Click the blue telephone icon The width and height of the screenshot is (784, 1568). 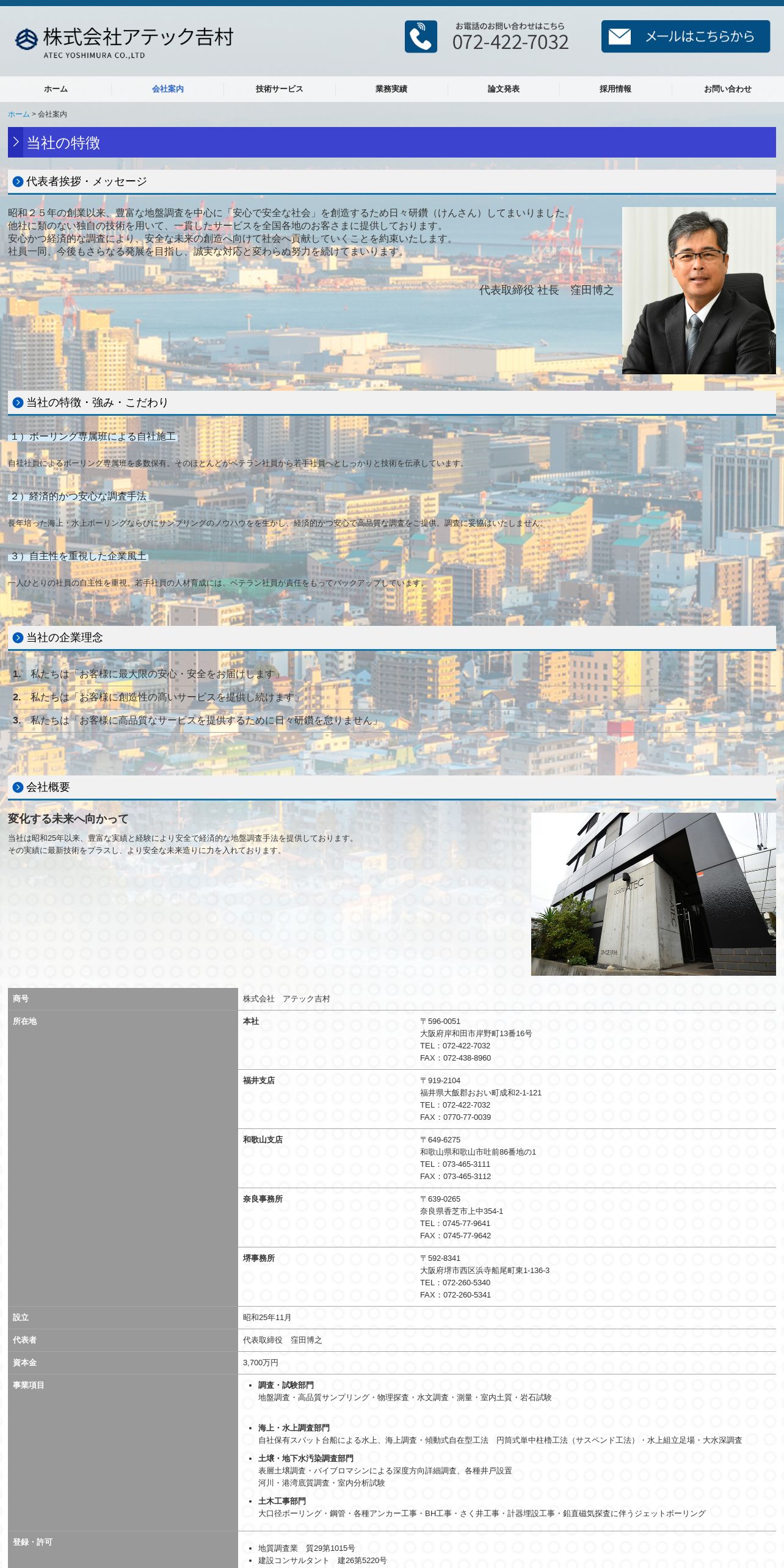click(421, 37)
